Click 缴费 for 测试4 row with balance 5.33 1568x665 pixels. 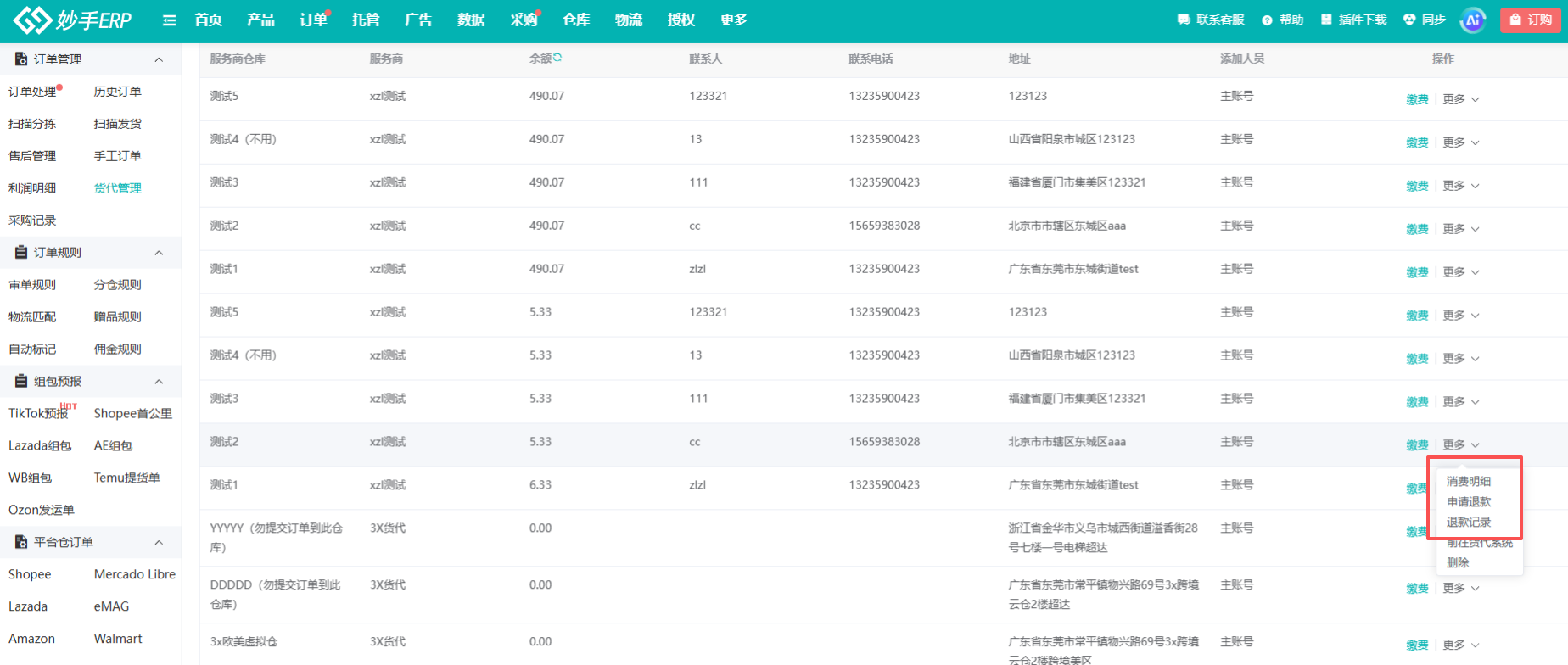(x=1417, y=359)
